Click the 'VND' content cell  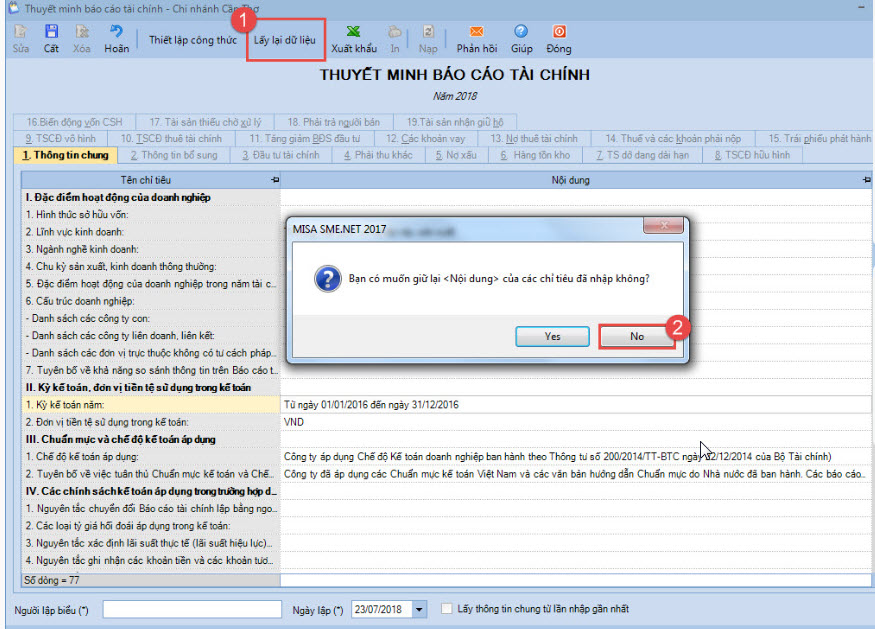576,422
